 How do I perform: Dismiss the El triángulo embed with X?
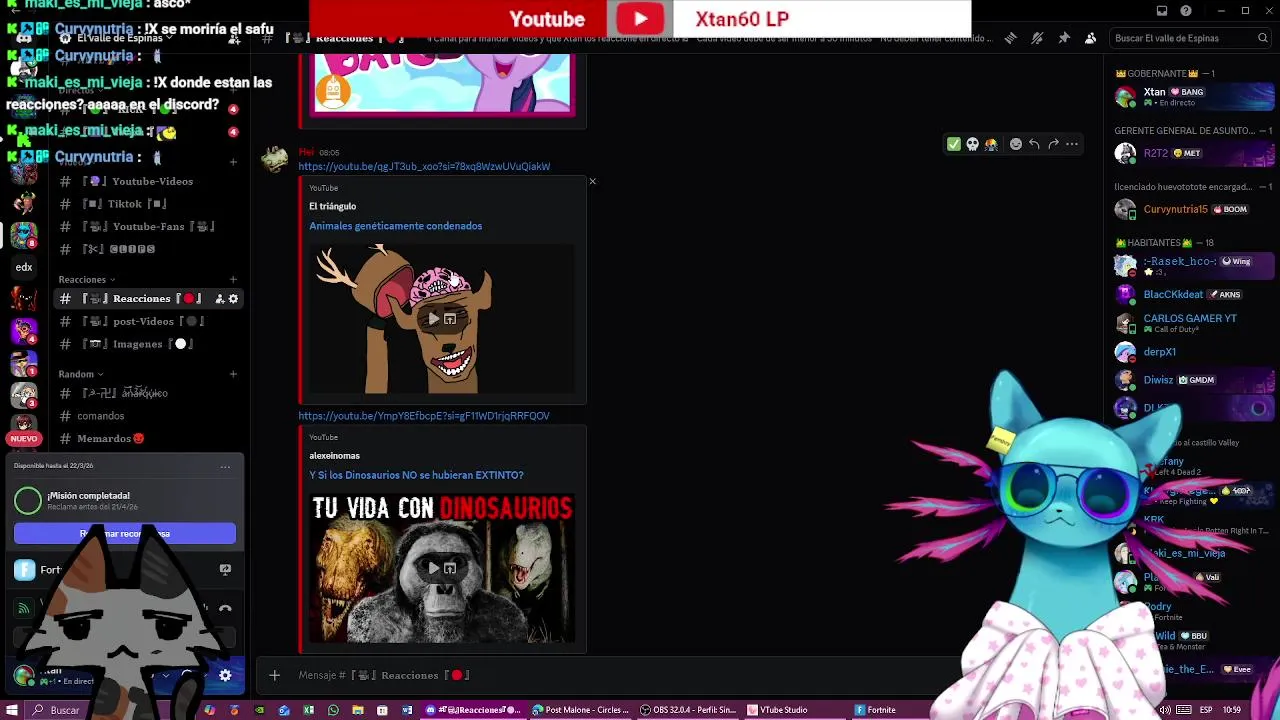pos(592,182)
